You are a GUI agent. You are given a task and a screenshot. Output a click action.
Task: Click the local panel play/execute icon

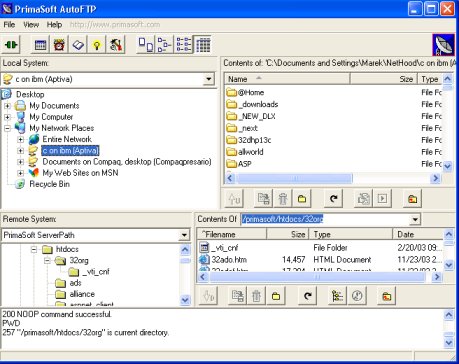[x=382, y=199]
